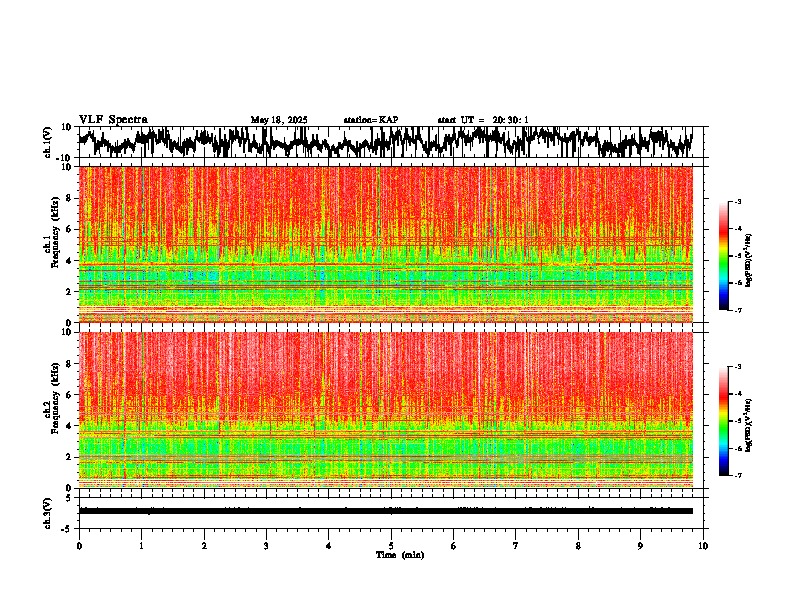This screenshot has height=612, width=792.
Task: Click the "ch.3(V)" axis label
Action: (x=48, y=513)
